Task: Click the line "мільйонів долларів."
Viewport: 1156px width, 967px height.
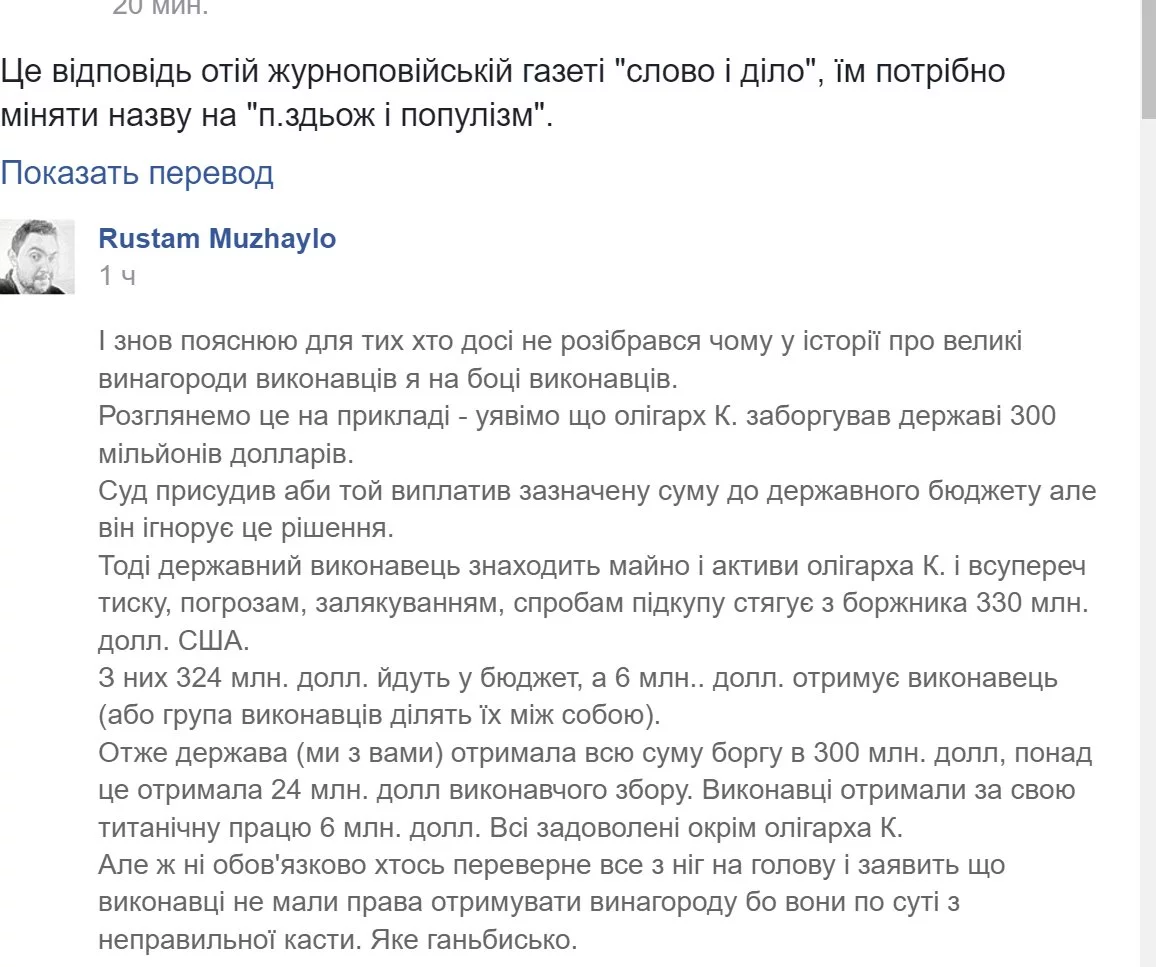Action: [x=226, y=453]
